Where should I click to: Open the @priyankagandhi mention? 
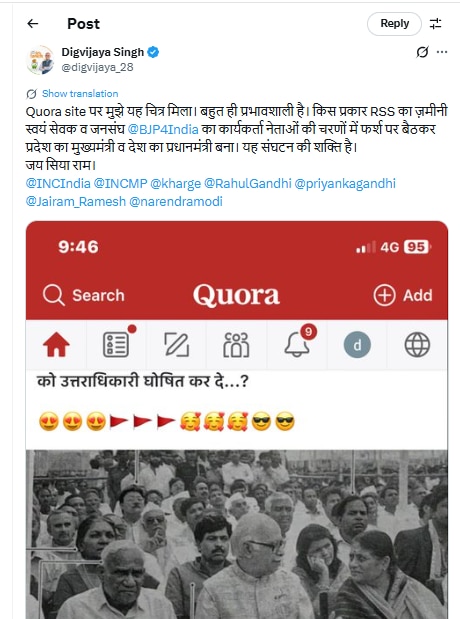[345, 184]
